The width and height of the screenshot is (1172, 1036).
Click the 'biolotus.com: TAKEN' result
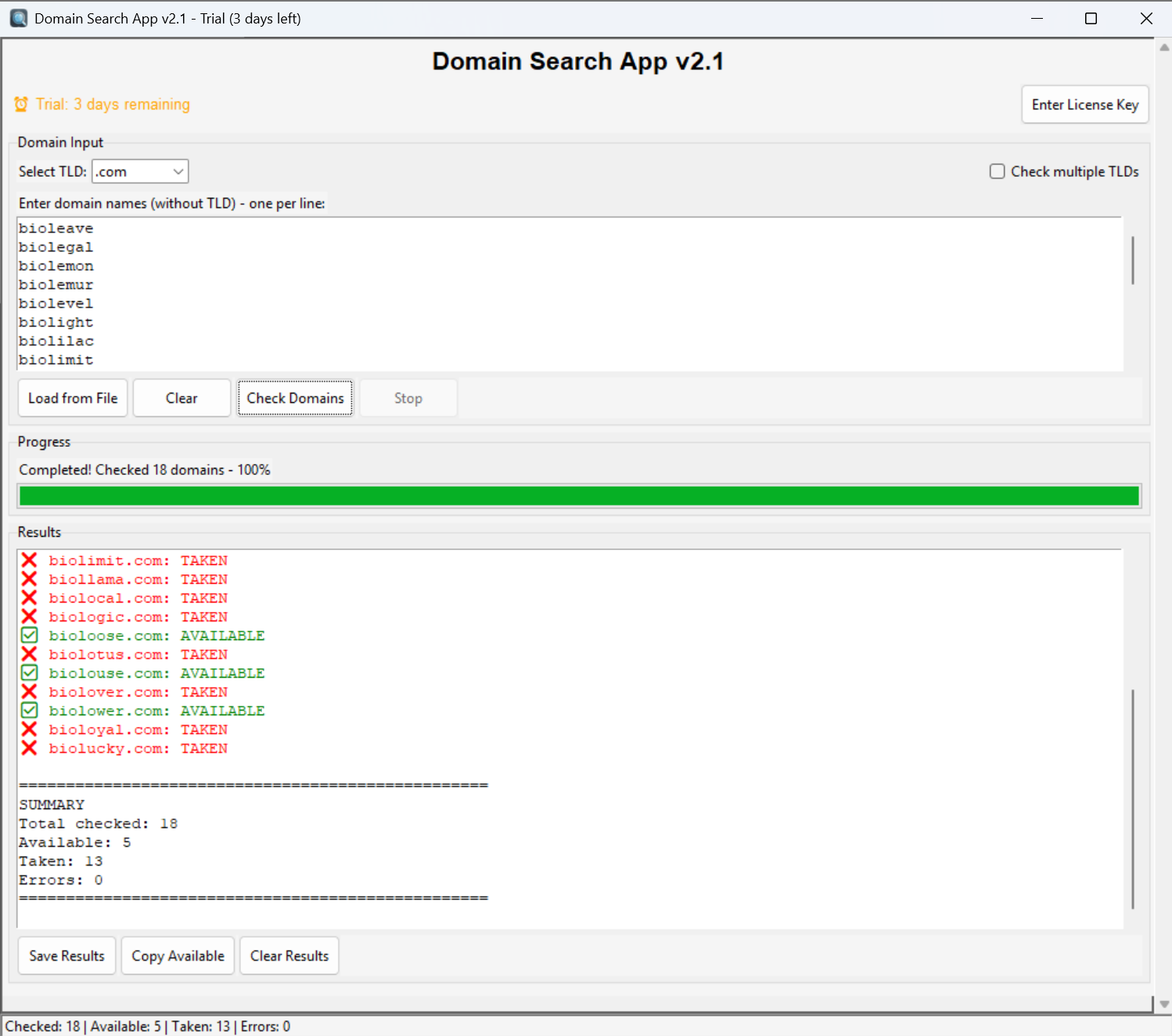(138, 655)
